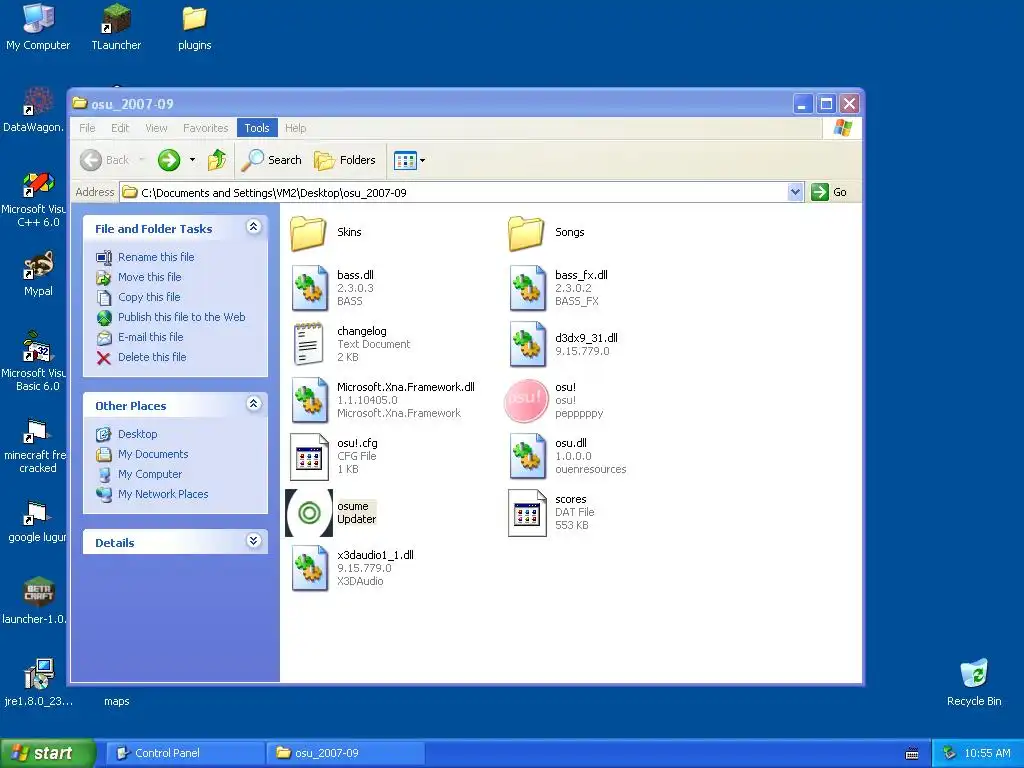Click the Start button
1024x768 pixels.
point(48,753)
